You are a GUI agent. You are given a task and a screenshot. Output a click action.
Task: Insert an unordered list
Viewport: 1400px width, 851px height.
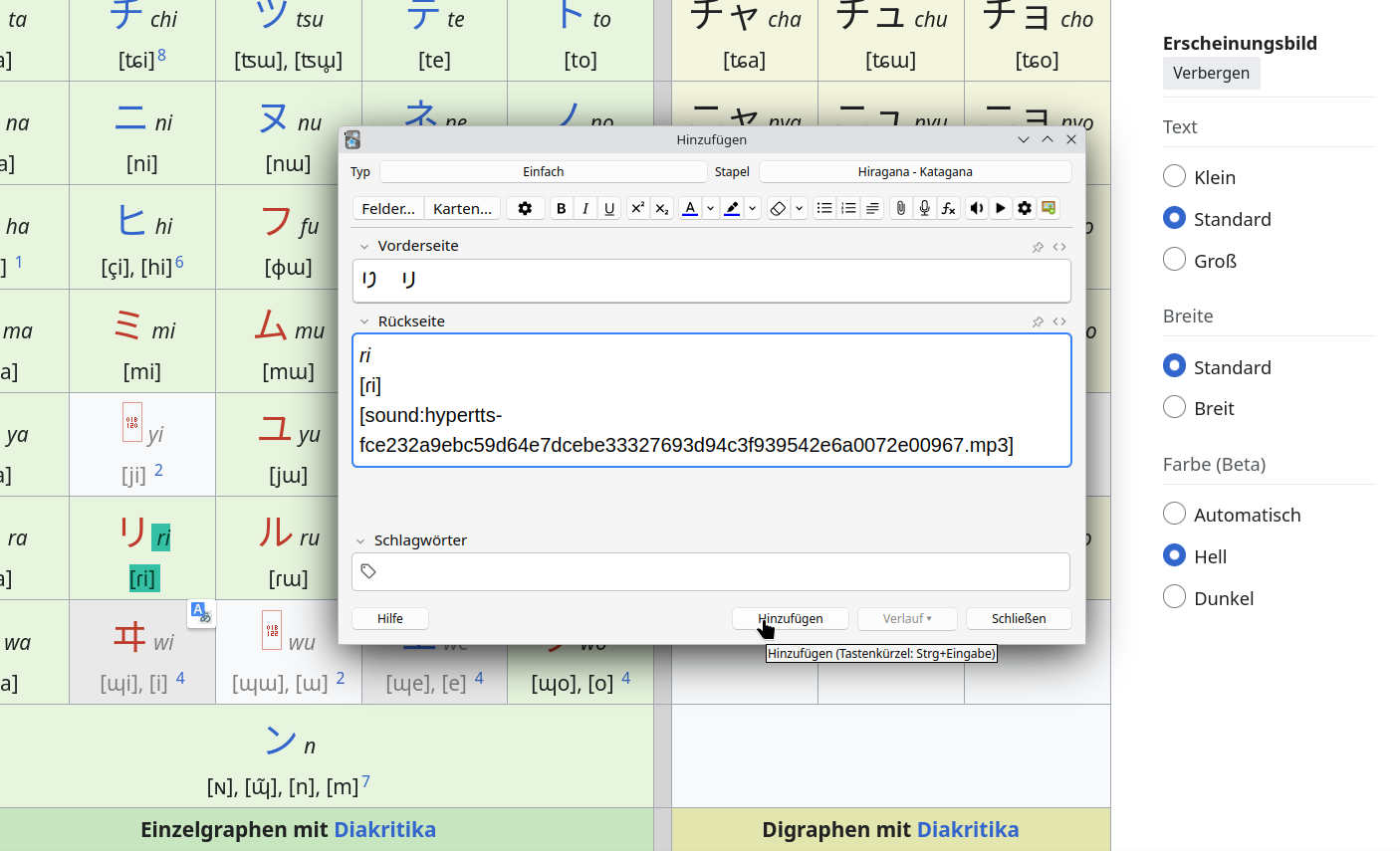point(824,208)
